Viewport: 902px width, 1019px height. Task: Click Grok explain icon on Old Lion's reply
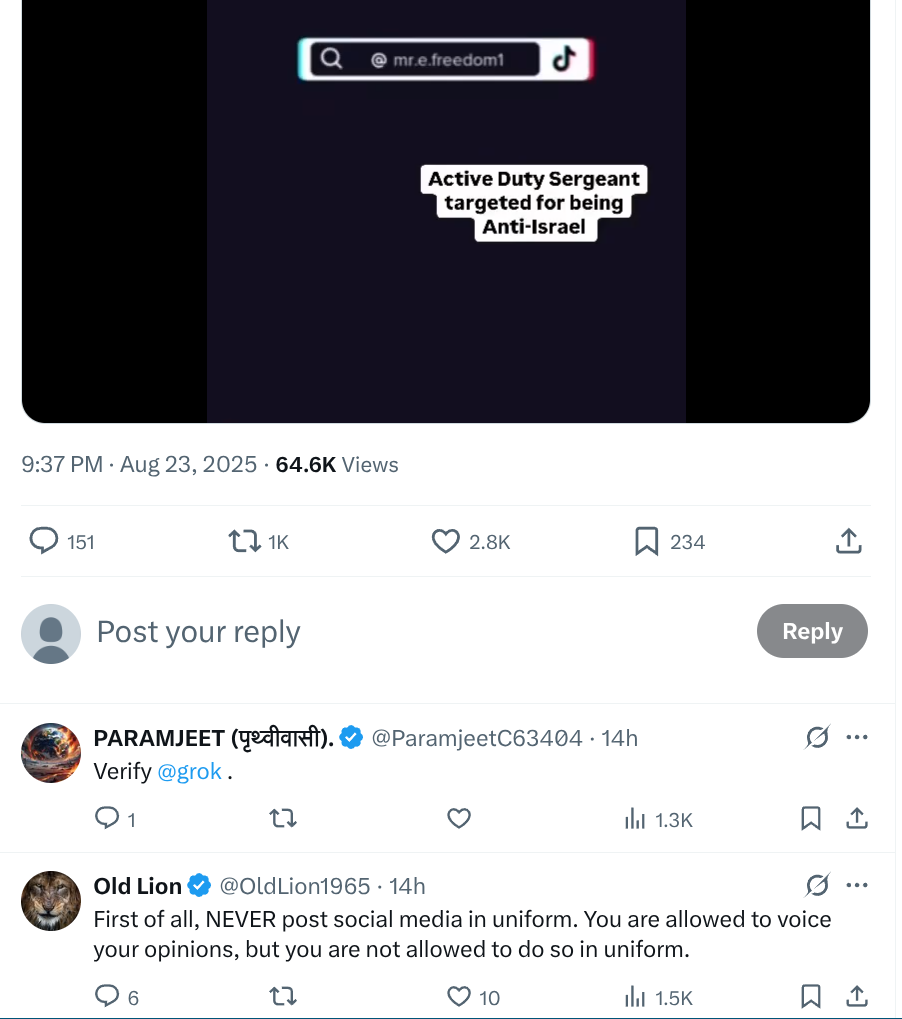(817, 886)
